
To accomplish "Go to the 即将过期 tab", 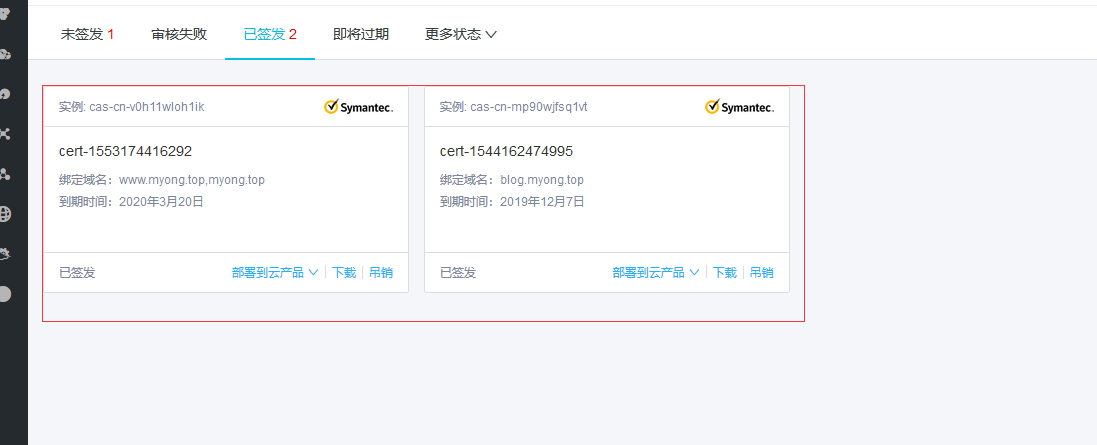I will click(x=361, y=34).
